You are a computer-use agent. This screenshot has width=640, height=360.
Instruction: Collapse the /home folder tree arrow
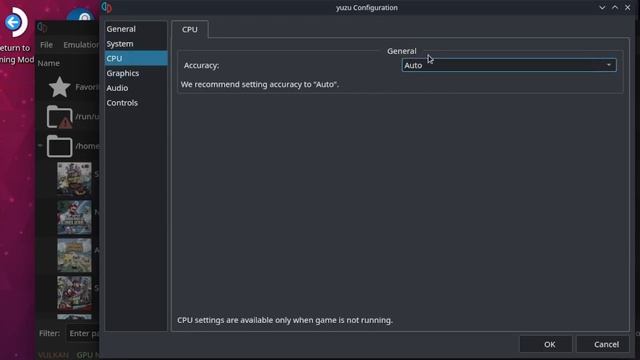pos(40,146)
